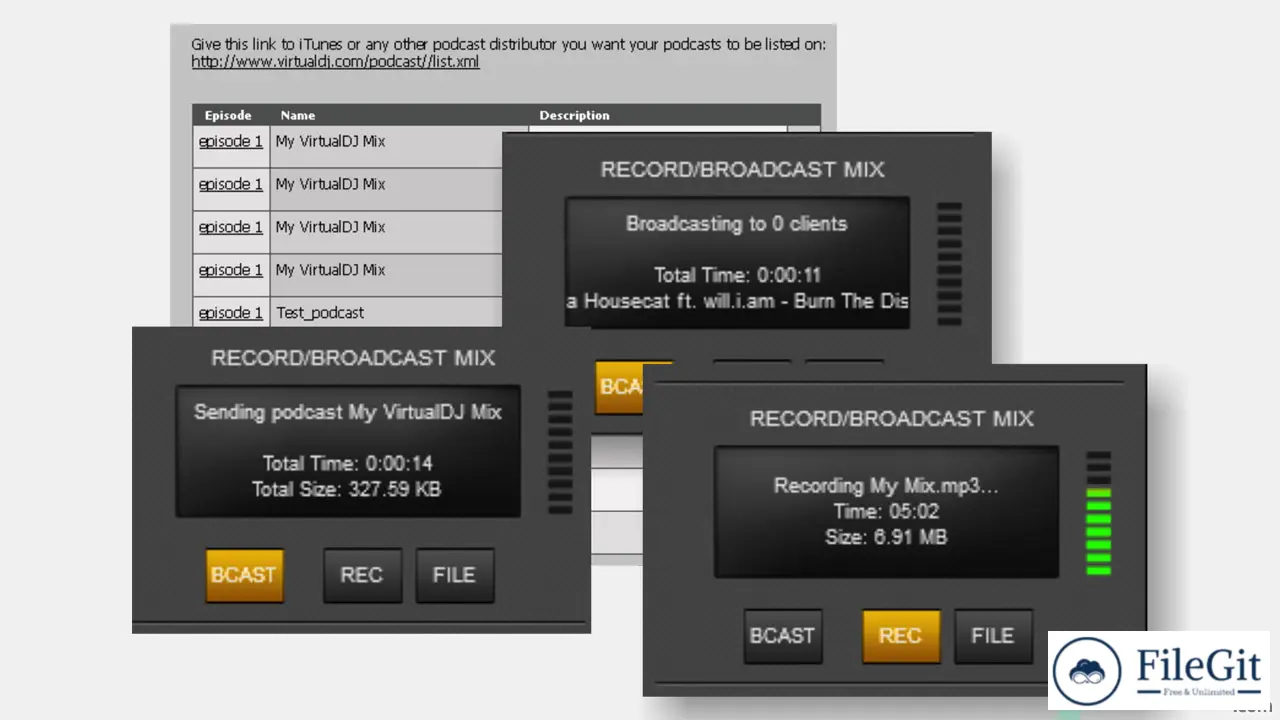Click RECORD/BROADCAST MIX title of Sending podcast panel
Screen dimensions: 1280x720
[353, 358]
